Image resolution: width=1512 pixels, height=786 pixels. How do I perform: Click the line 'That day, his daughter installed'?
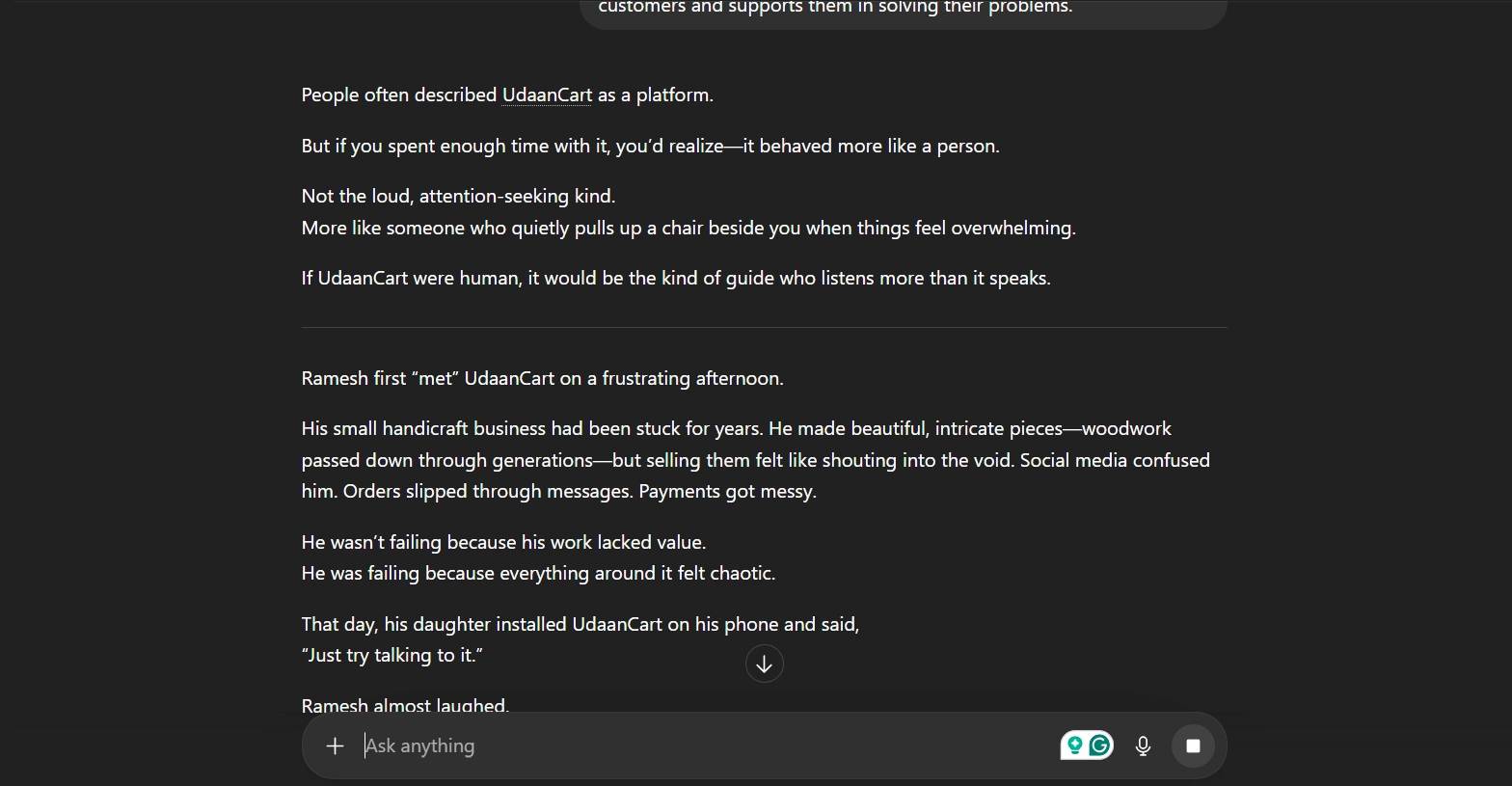point(580,624)
